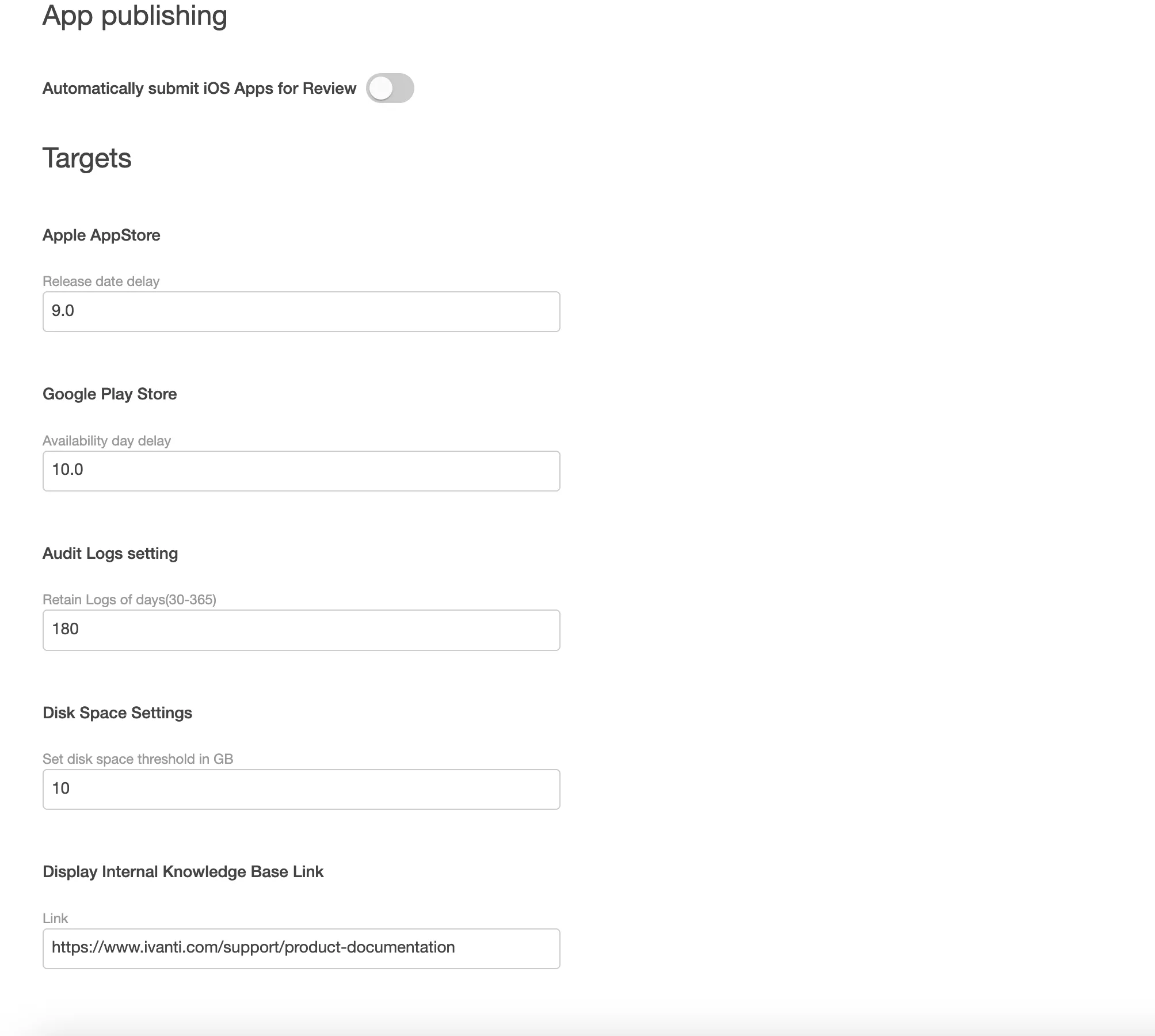
Task: Click 'Automatically submit iOS Apps for Review' label
Action: click(x=199, y=88)
